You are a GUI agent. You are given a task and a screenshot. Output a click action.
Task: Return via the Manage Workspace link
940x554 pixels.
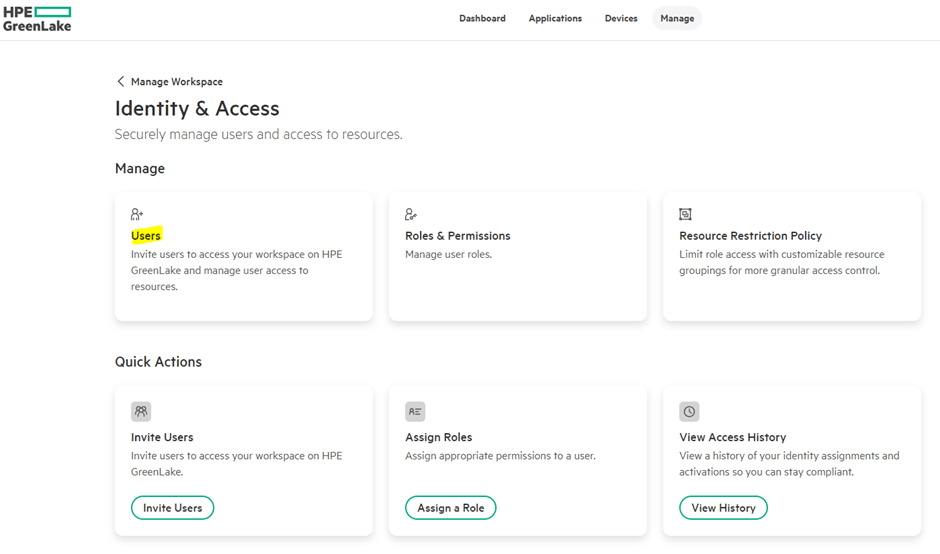177,82
